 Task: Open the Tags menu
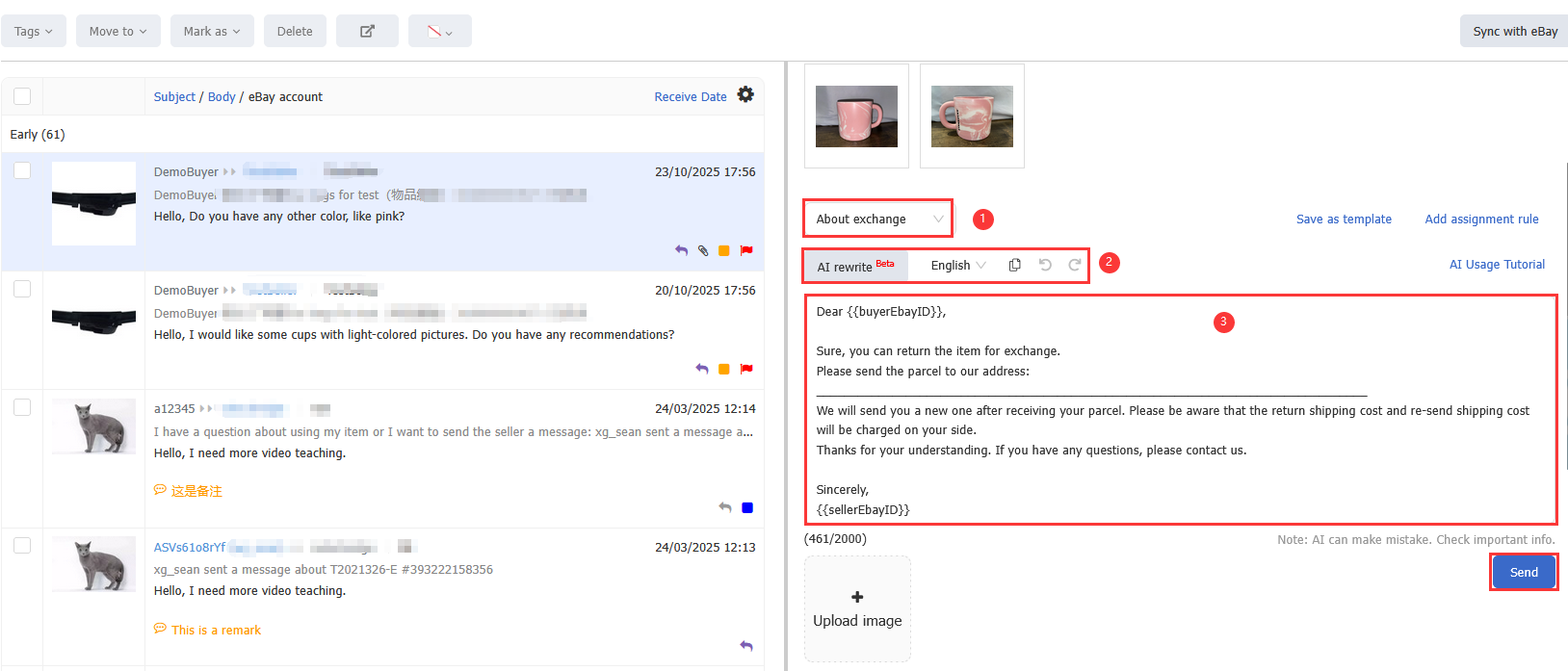click(33, 31)
